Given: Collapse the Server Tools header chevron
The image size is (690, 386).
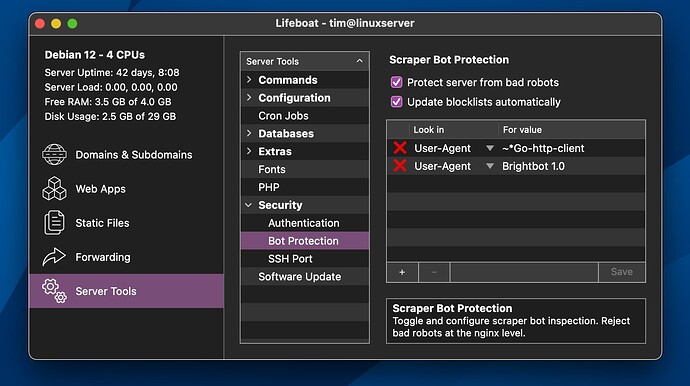Looking at the screenshot, I should [x=360, y=61].
